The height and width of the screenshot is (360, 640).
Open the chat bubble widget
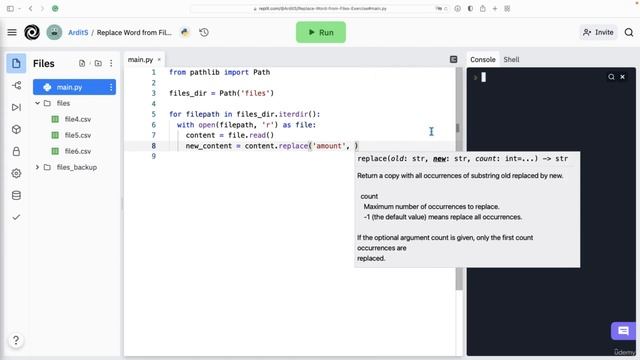[x=623, y=331]
